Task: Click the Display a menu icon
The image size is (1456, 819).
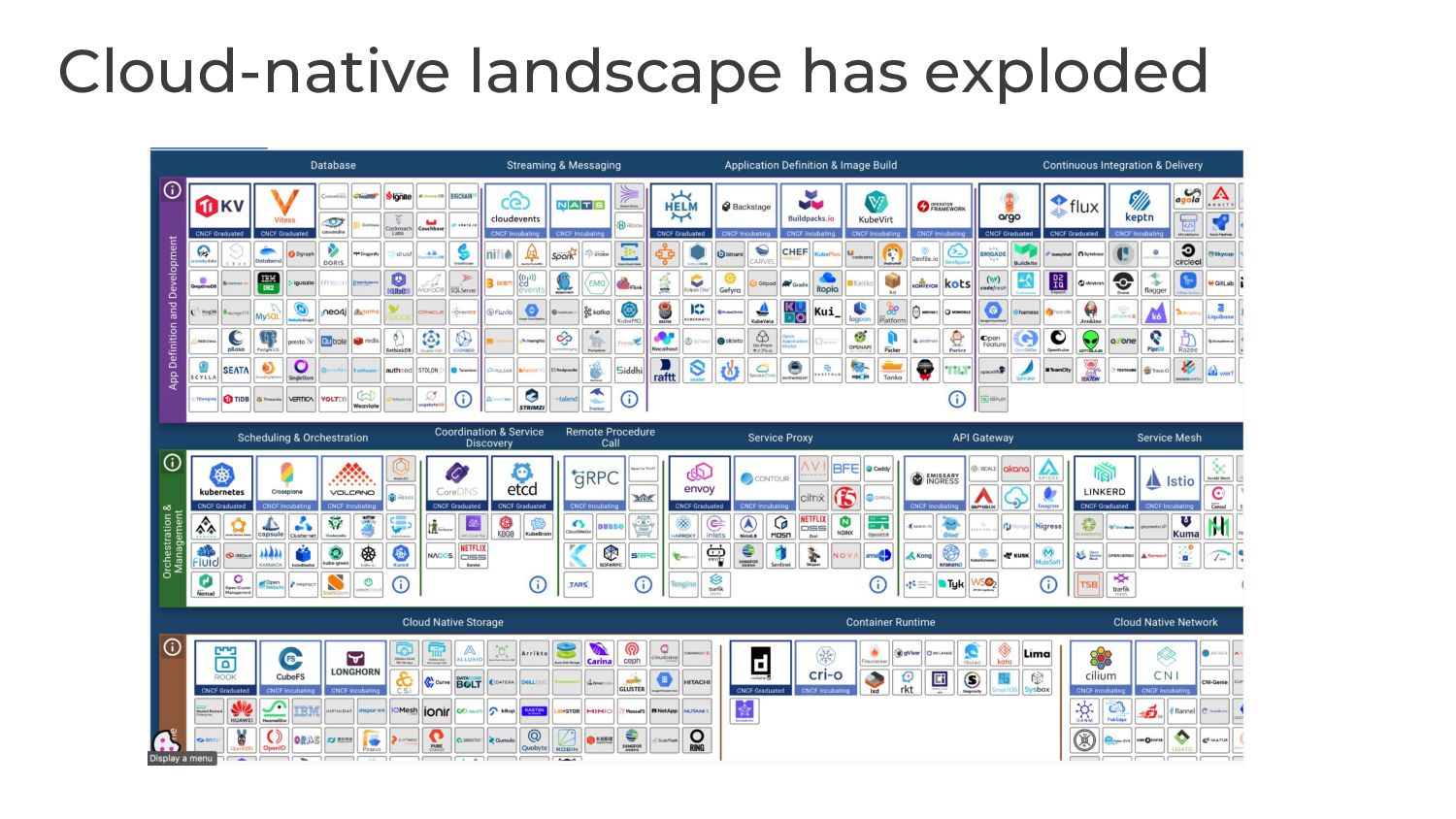Action: pos(165,742)
